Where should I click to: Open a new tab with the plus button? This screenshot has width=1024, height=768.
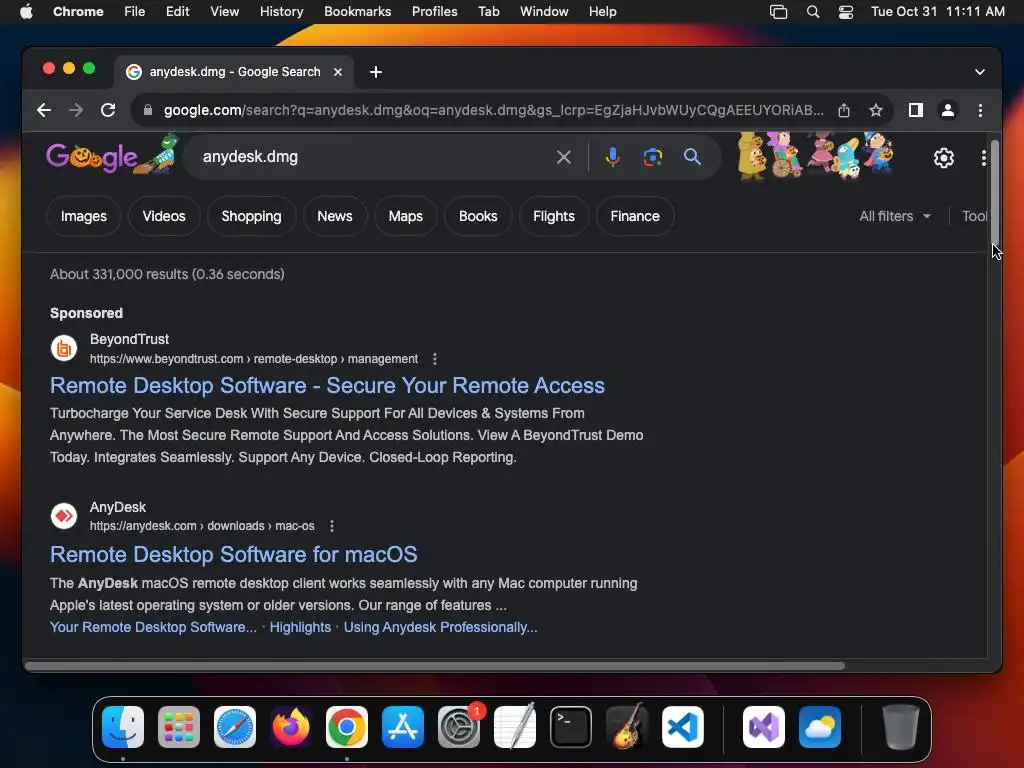376,72
